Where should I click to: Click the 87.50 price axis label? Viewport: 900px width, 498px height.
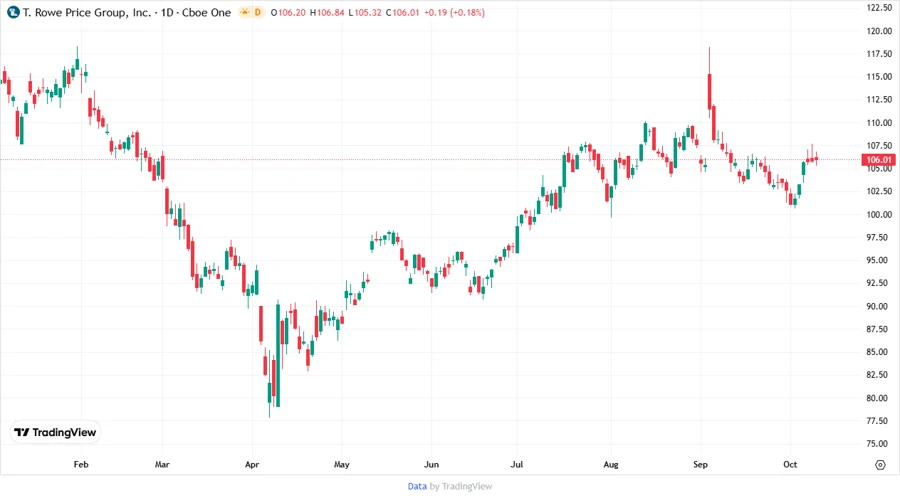pos(879,329)
